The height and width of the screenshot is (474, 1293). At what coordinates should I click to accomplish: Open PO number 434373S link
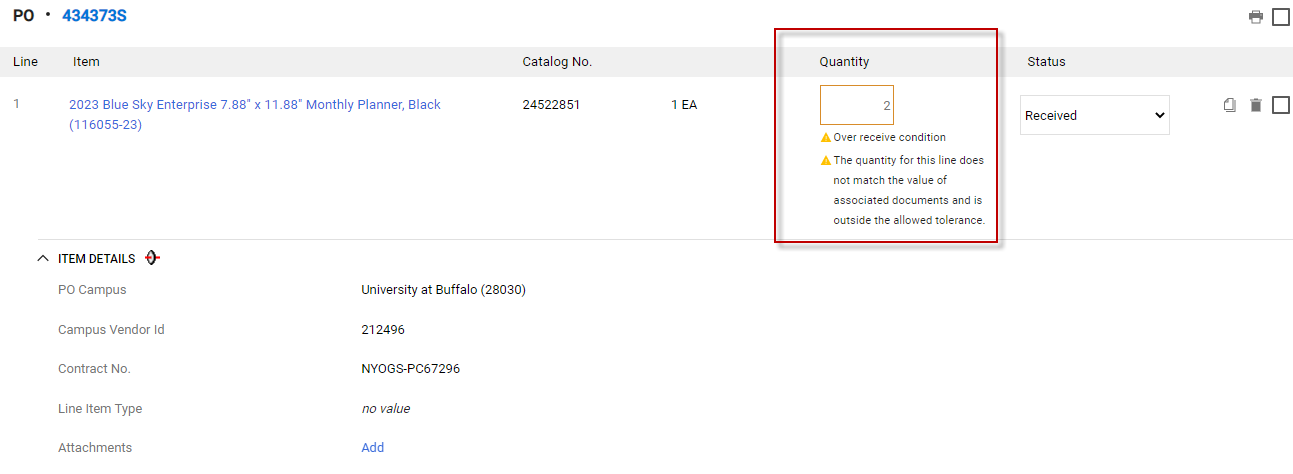tap(94, 16)
